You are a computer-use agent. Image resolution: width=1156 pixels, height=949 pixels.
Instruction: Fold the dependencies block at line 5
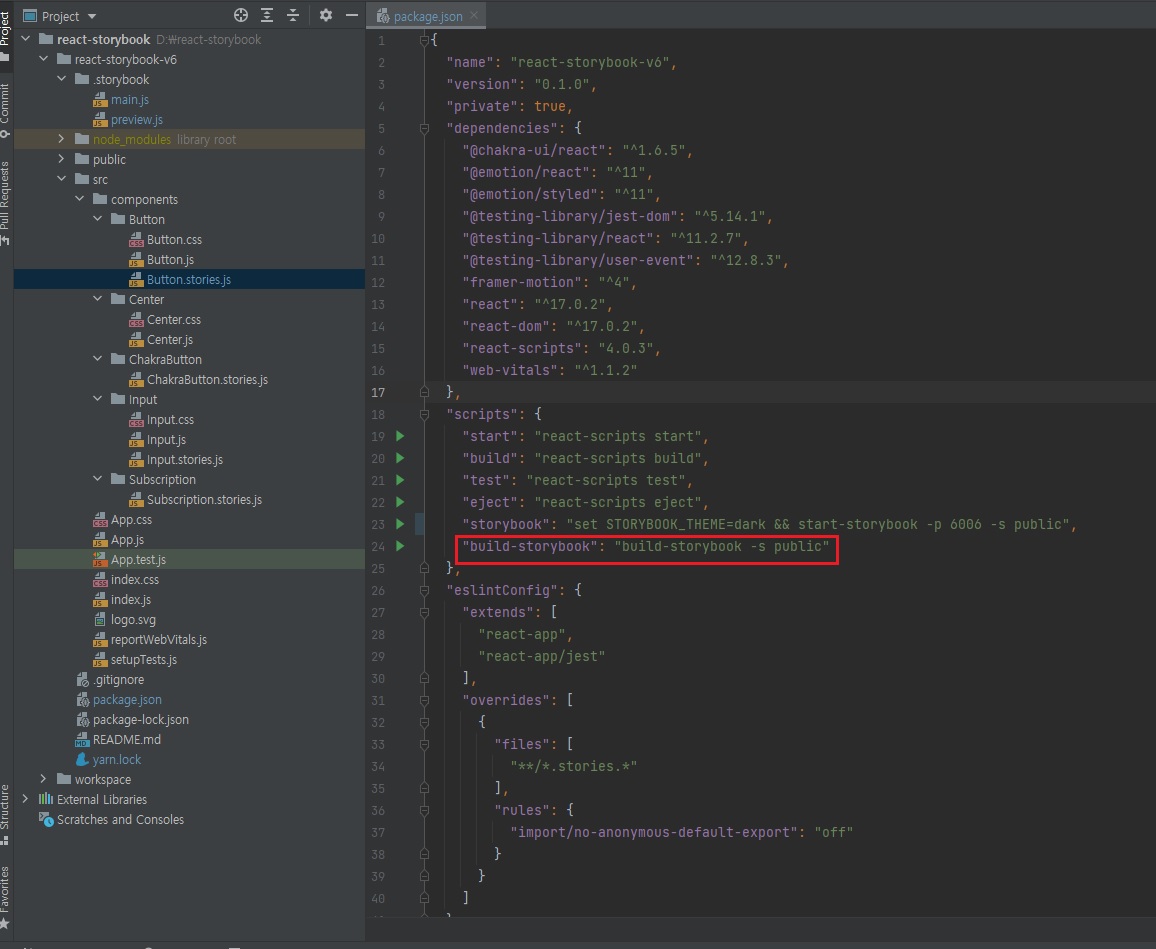[x=425, y=128]
